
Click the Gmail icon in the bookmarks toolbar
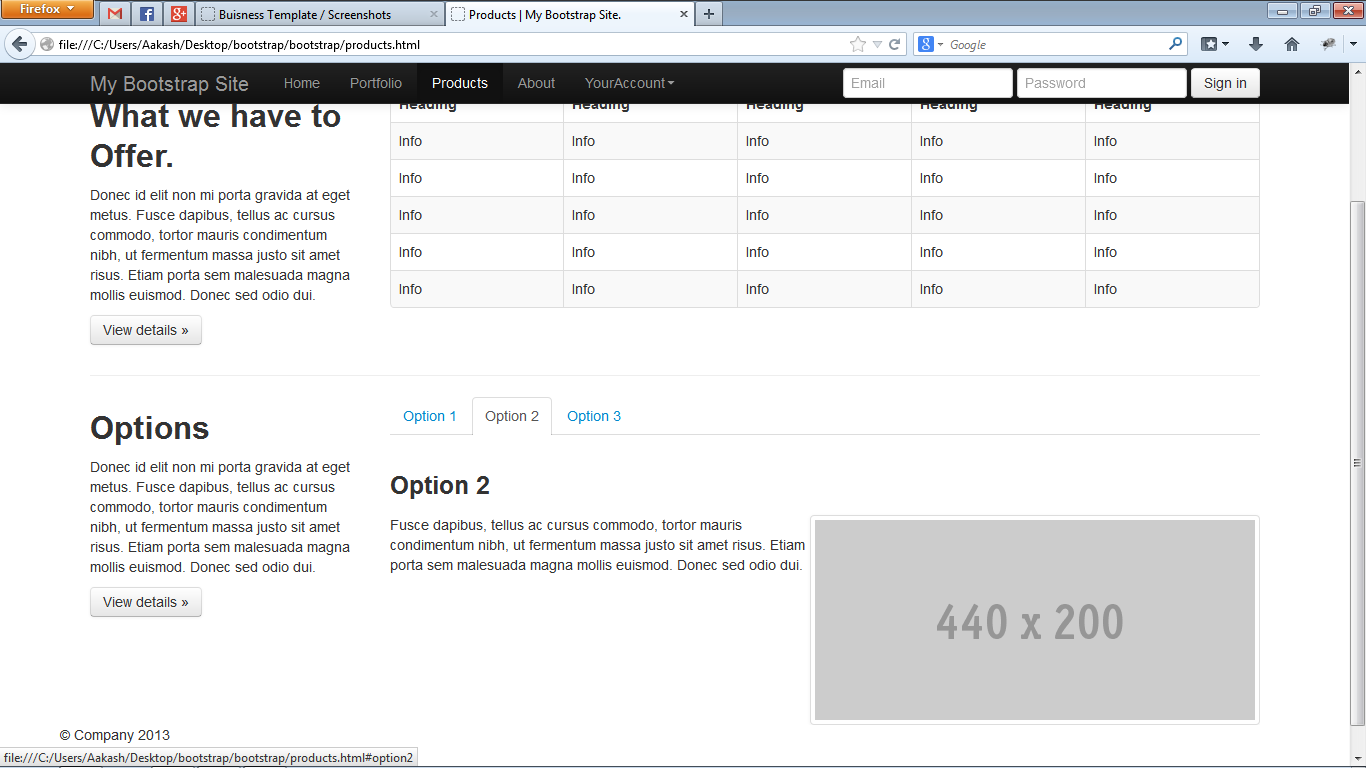(115, 14)
